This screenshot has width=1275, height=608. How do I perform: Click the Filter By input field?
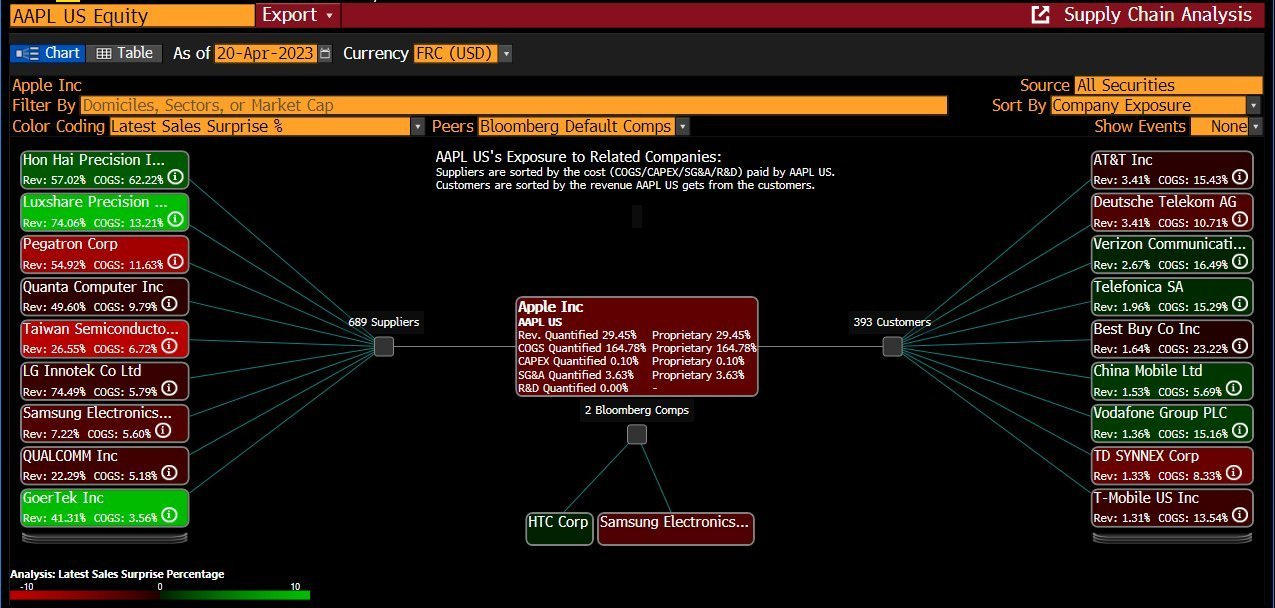point(513,105)
